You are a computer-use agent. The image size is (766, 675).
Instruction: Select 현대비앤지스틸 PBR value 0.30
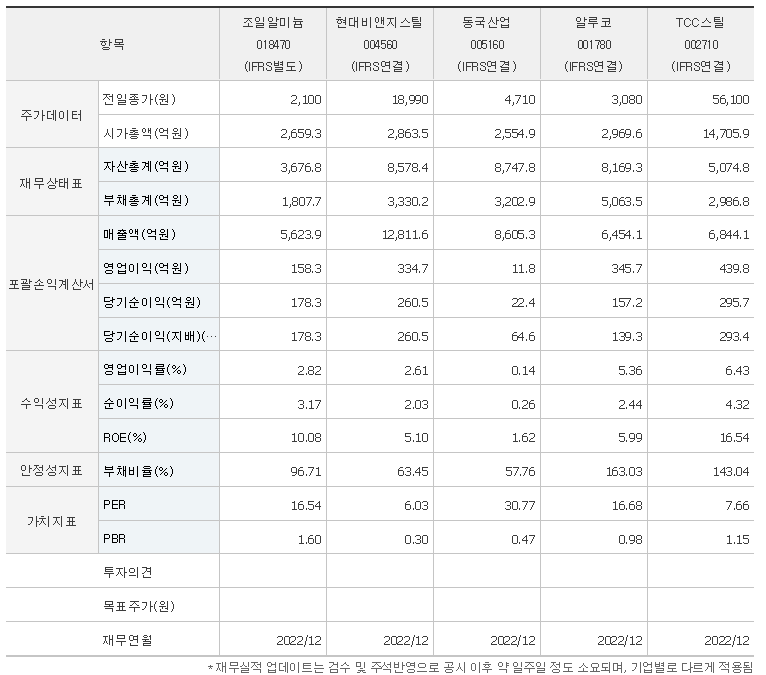[416, 539]
